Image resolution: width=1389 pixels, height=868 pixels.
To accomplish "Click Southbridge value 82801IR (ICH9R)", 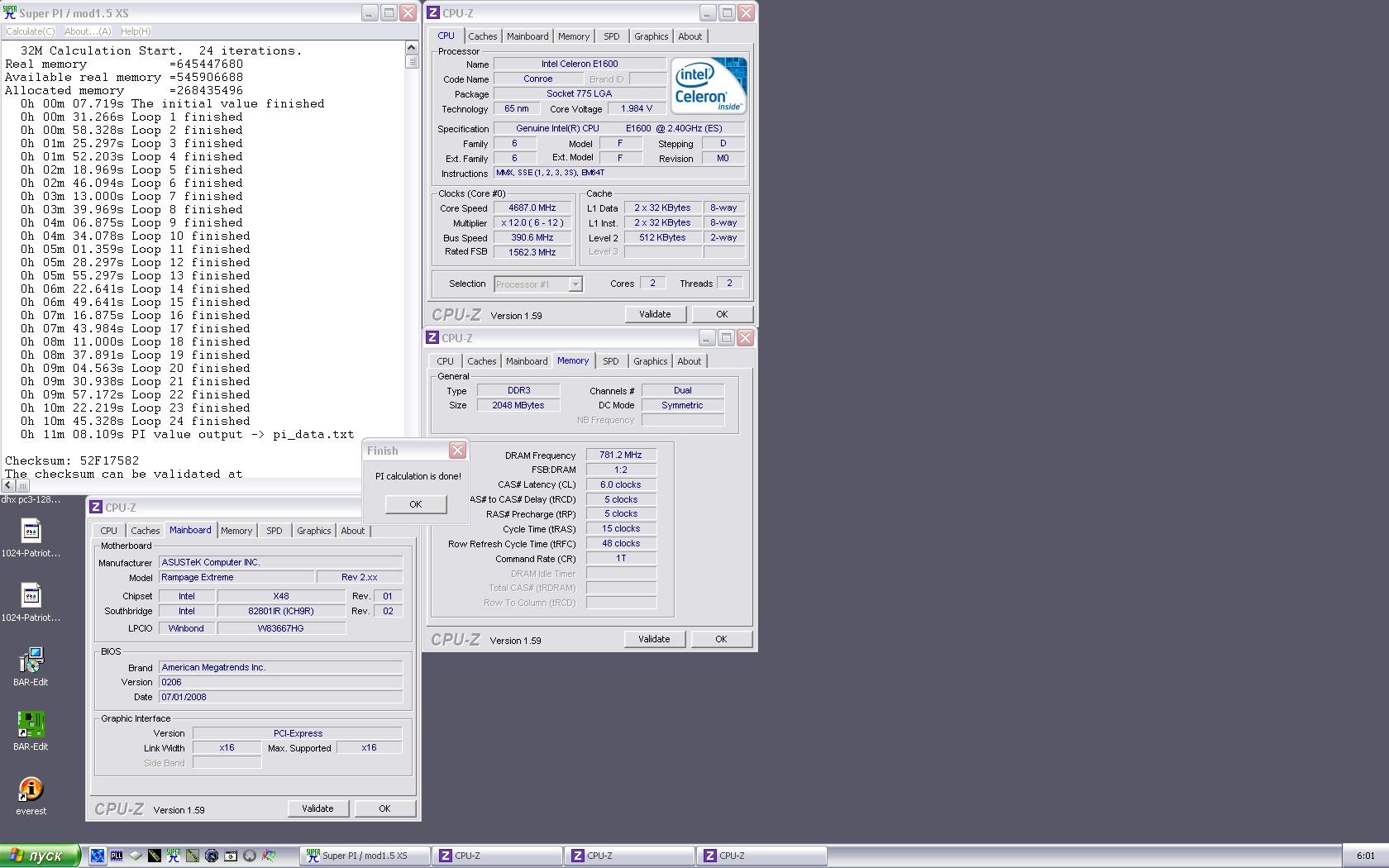I will [x=281, y=611].
